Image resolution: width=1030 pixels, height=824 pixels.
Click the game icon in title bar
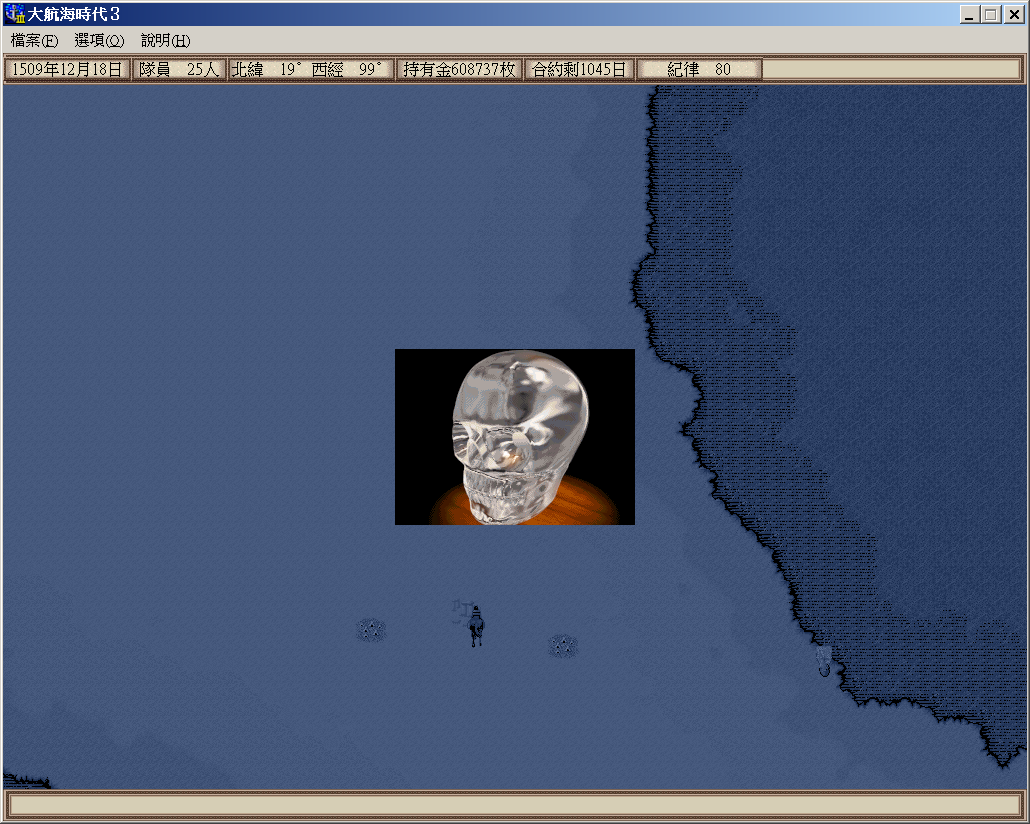pos(14,15)
